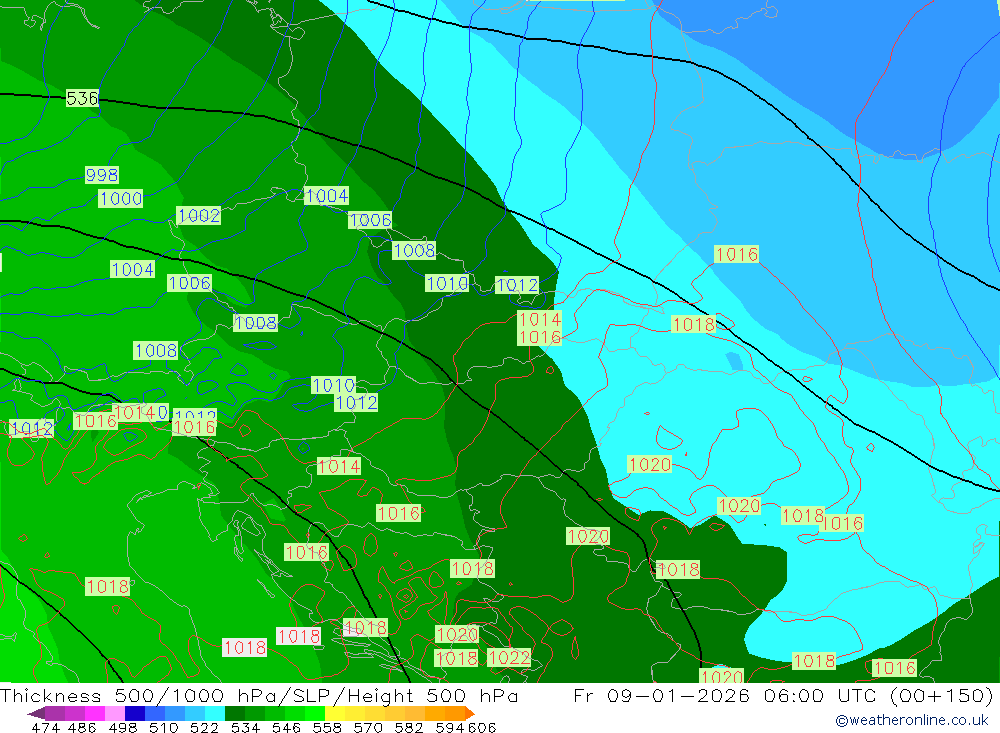The width and height of the screenshot is (1000, 733).
Task: Pick the cyan legend swatch
Action: (215, 713)
